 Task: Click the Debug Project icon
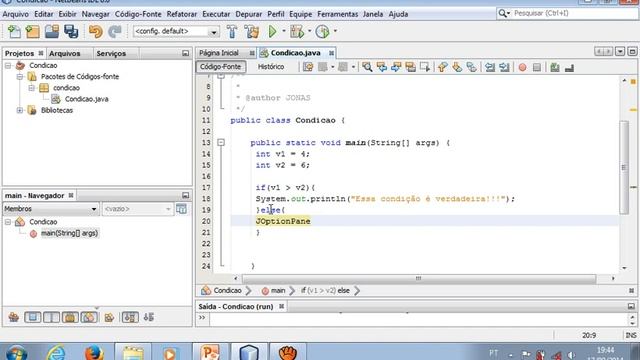click(297, 31)
